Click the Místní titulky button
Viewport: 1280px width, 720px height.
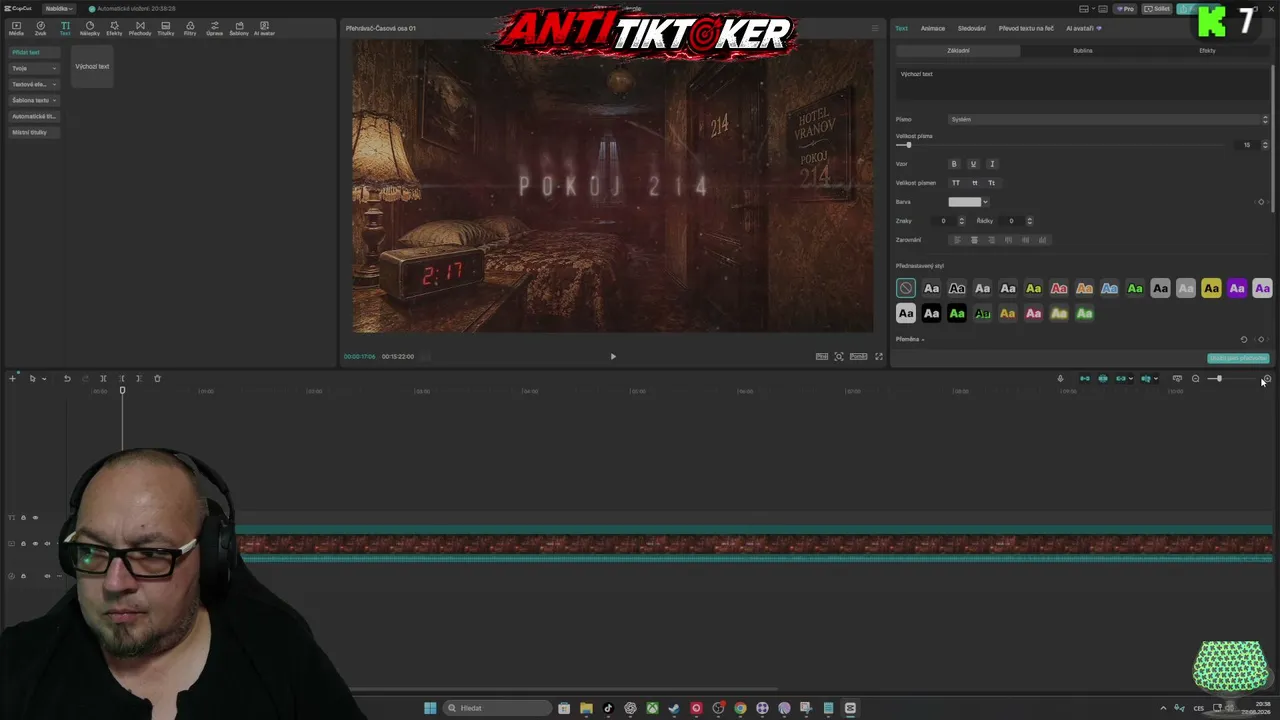34,132
